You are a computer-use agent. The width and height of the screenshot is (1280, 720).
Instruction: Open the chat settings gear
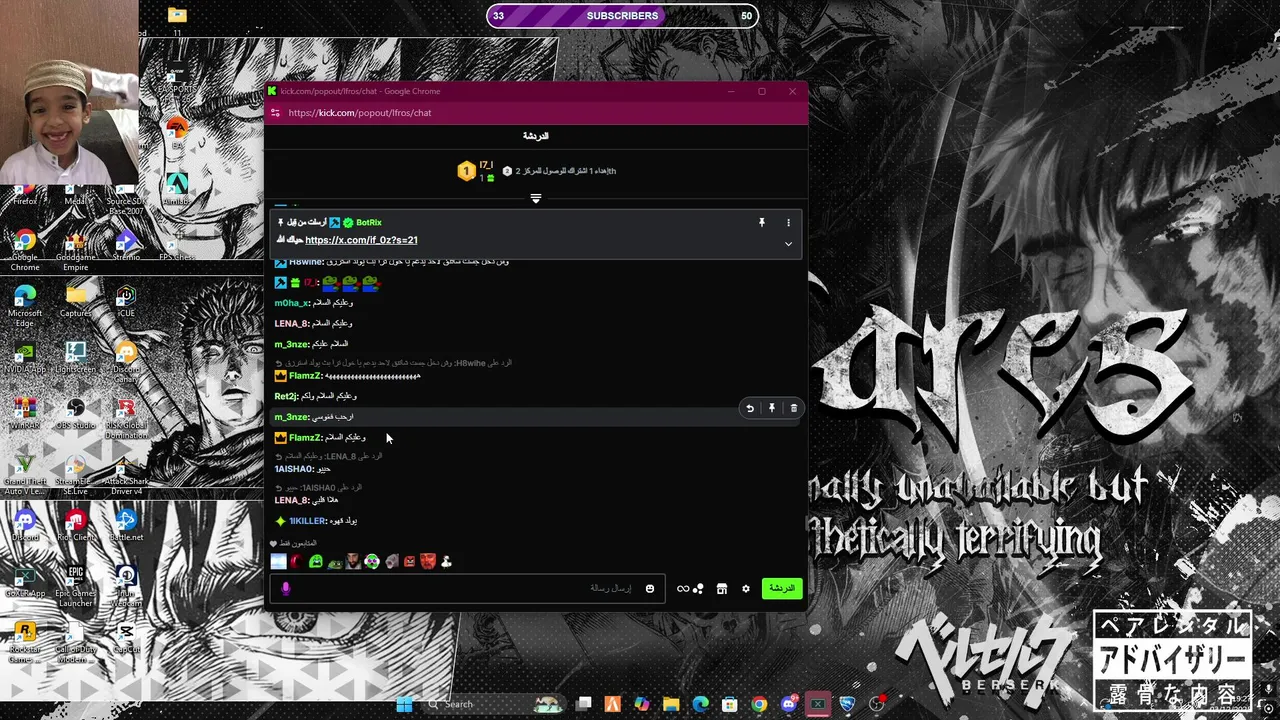coord(745,589)
